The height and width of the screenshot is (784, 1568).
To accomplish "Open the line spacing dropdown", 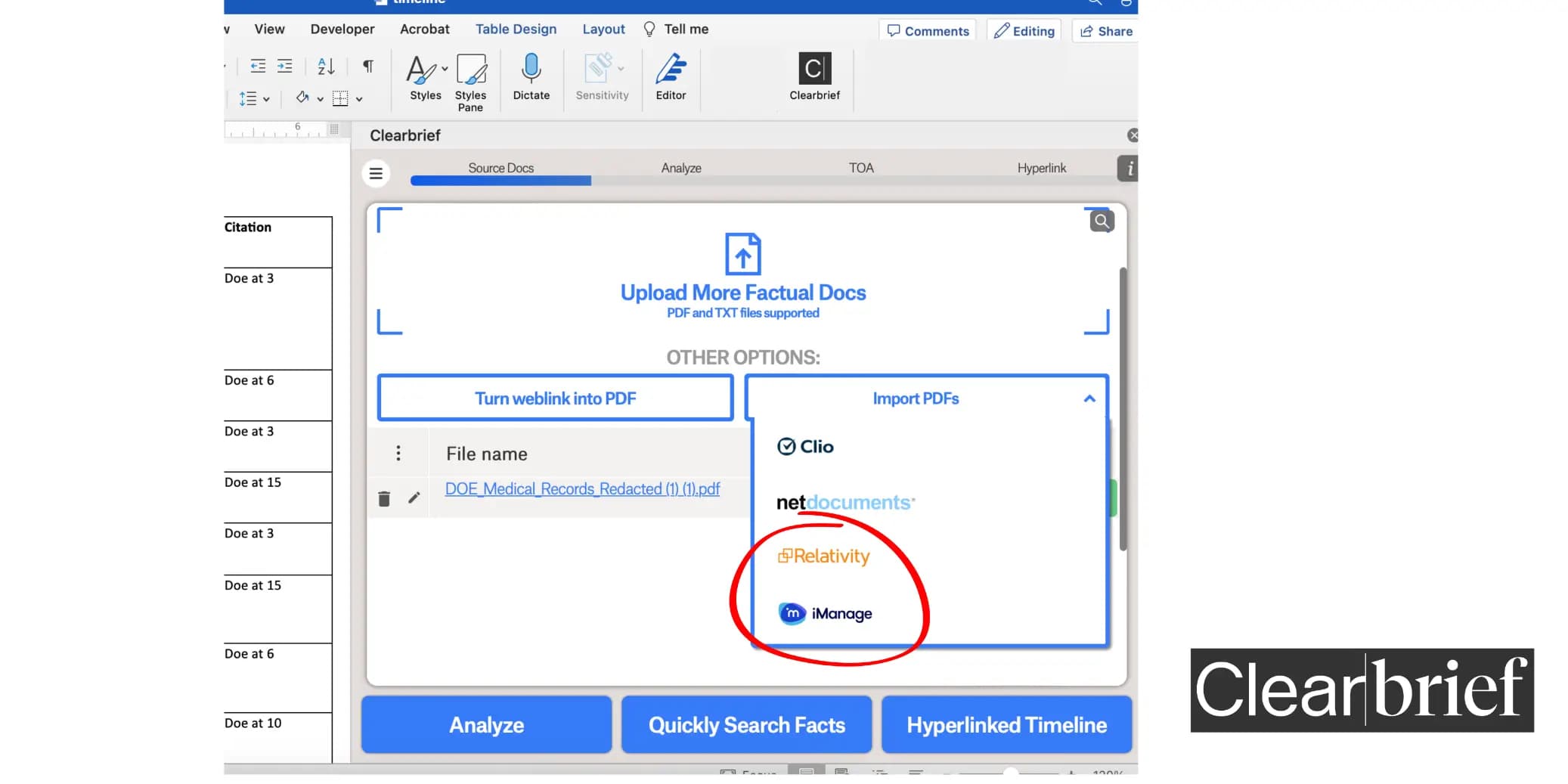I will (253, 98).
